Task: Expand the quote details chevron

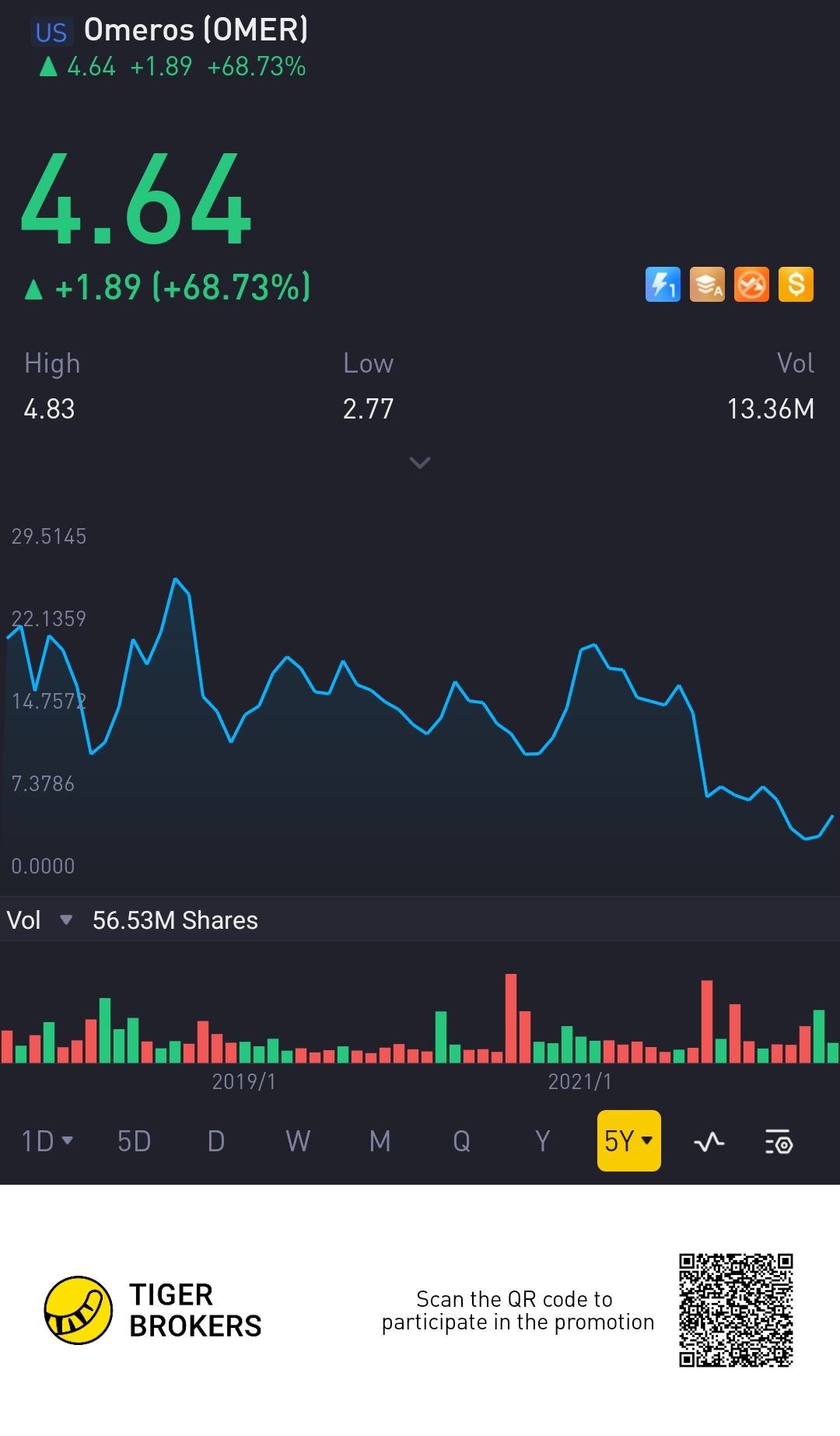Action: (x=420, y=463)
